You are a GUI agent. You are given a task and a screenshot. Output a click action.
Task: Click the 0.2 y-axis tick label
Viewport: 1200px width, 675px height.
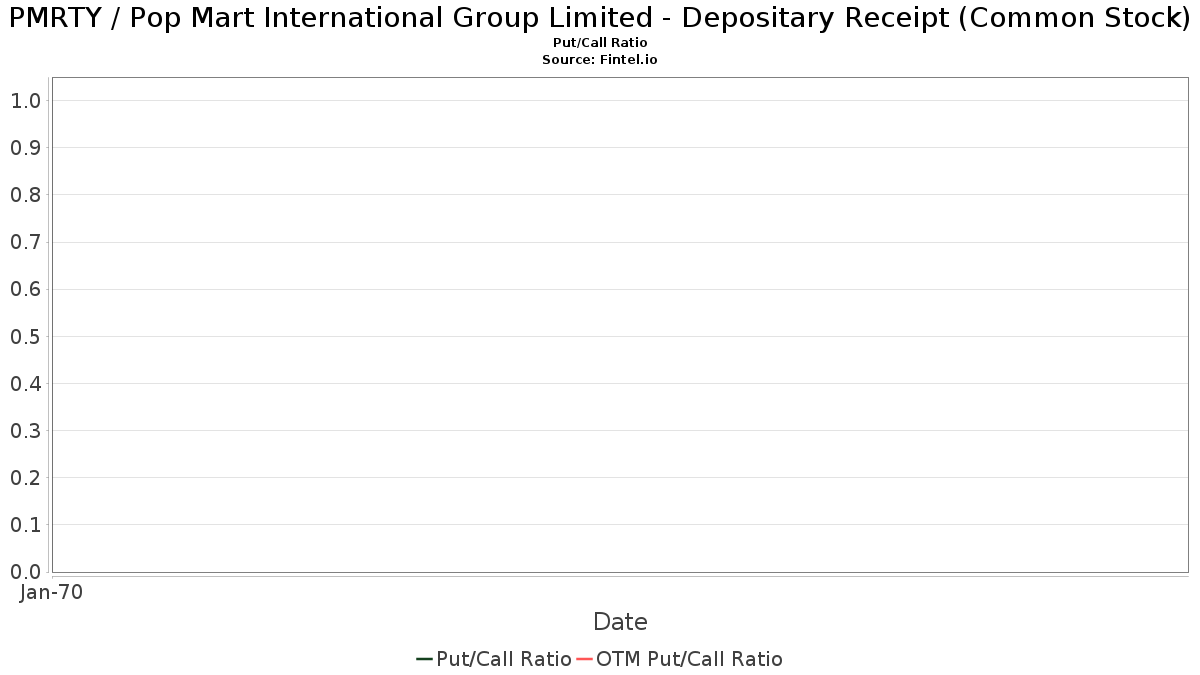click(x=25, y=478)
